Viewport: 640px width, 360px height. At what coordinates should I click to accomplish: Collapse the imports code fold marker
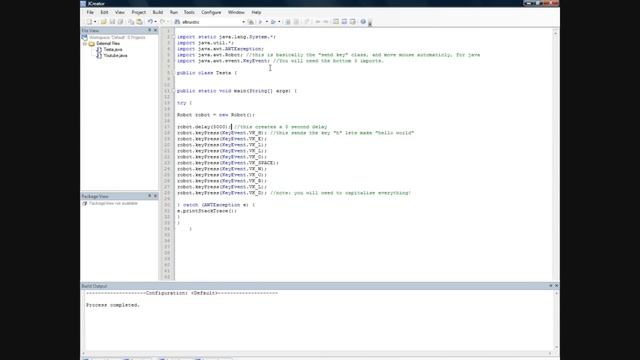click(x=173, y=37)
